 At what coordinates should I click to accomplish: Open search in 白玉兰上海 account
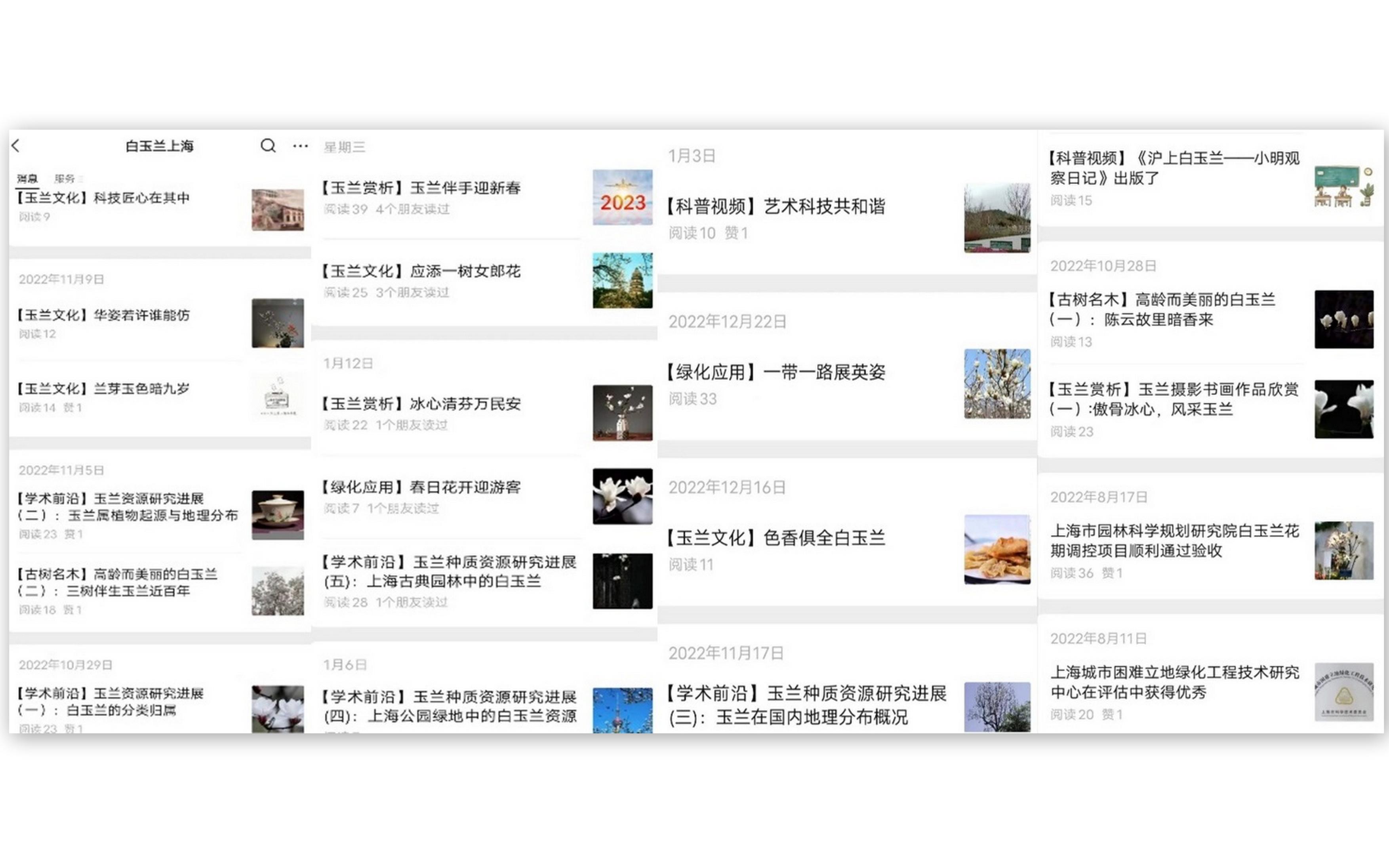[268, 146]
